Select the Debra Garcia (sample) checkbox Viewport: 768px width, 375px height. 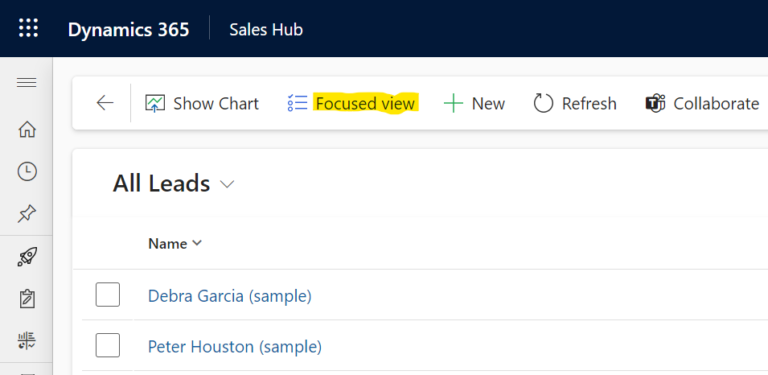point(108,295)
